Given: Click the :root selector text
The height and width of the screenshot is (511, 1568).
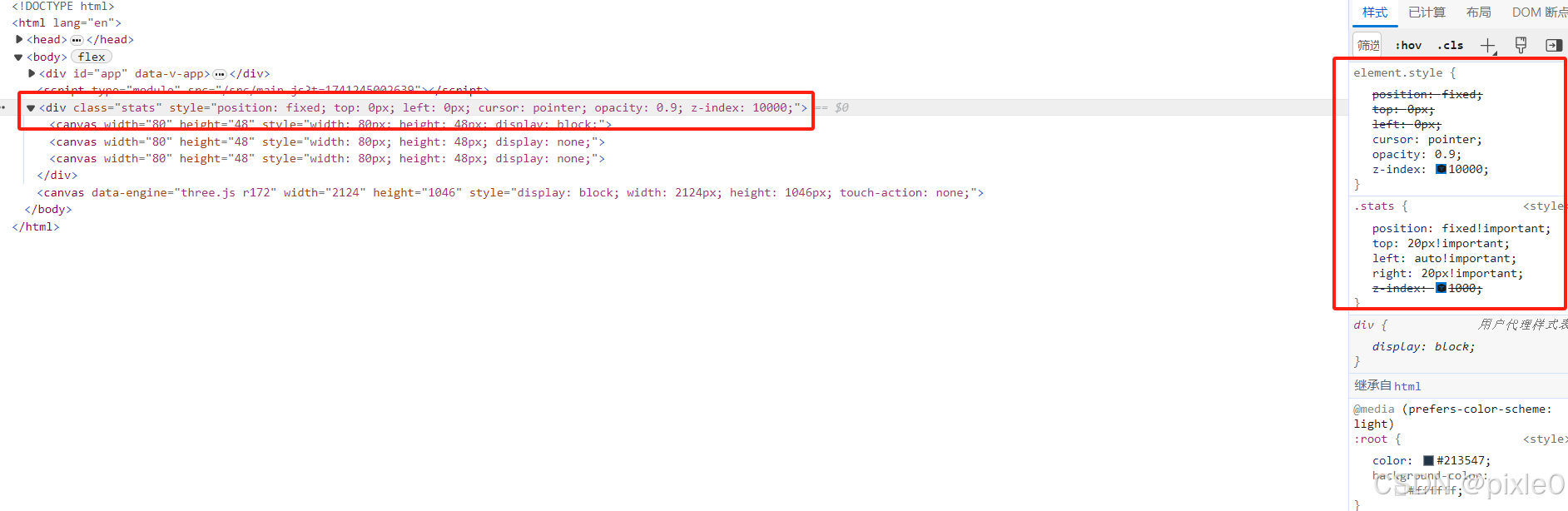Looking at the screenshot, I should 1371,439.
